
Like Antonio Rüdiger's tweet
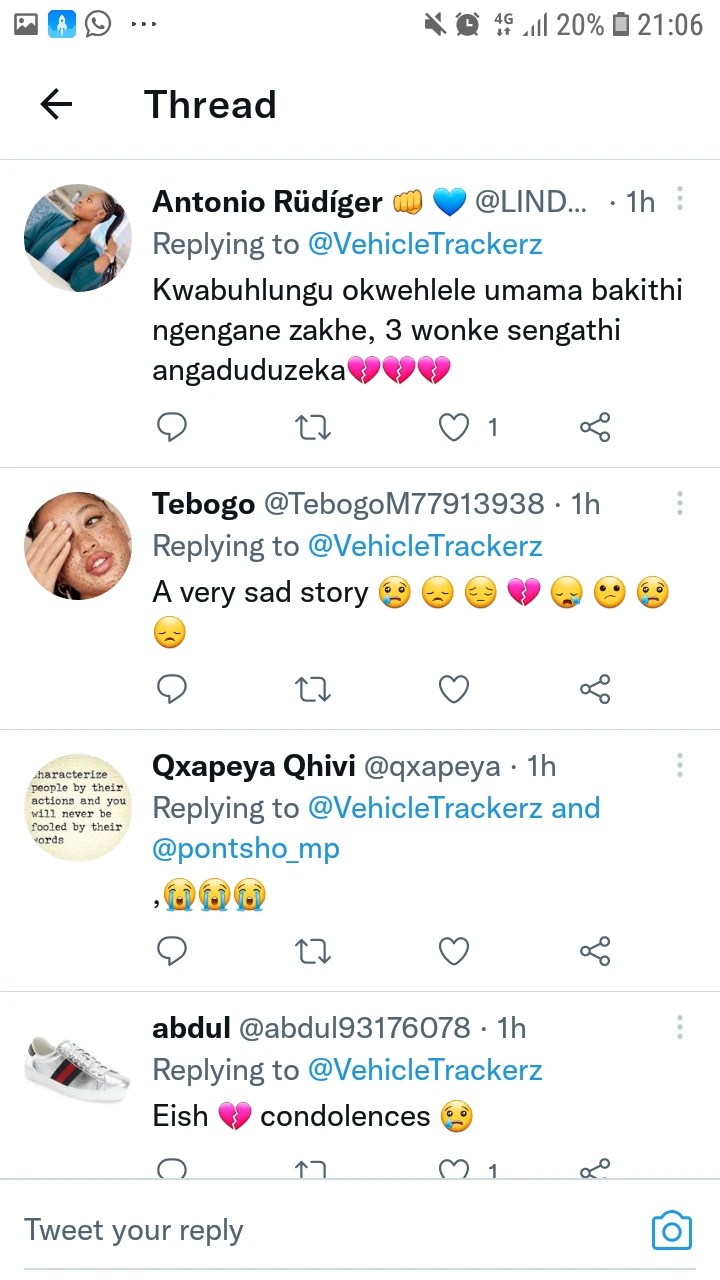454,428
